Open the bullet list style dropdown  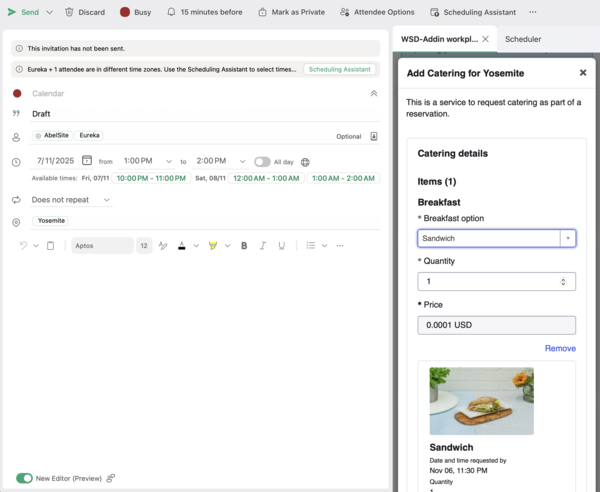[324, 246]
